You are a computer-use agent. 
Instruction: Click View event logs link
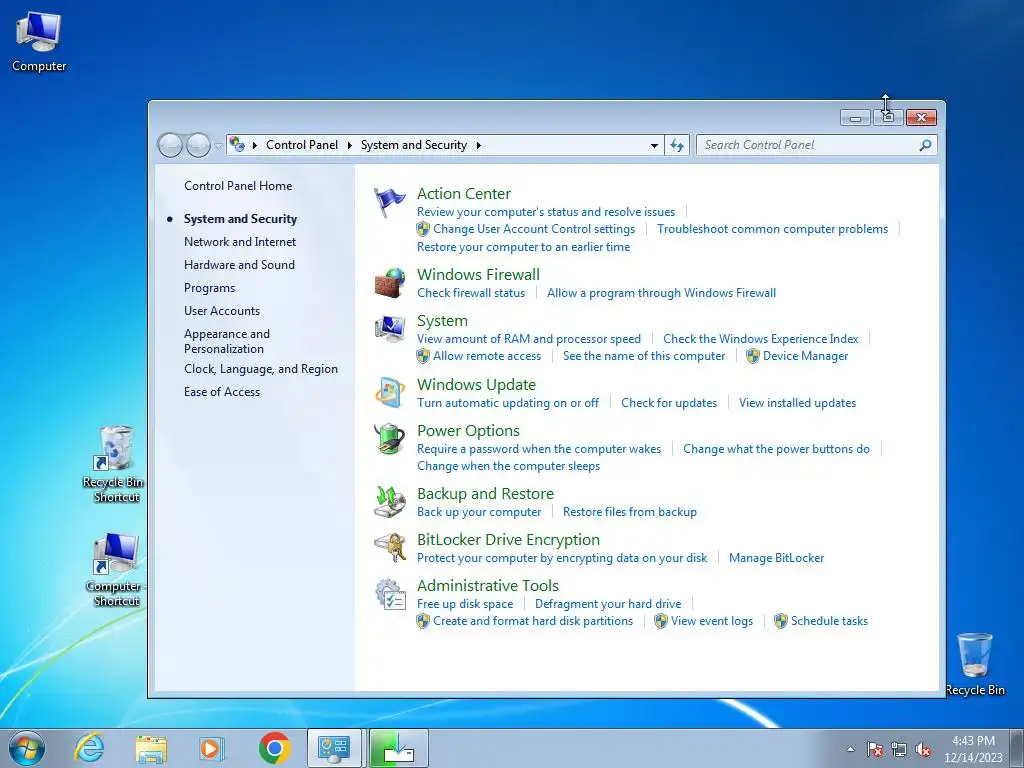[x=712, y=621]
